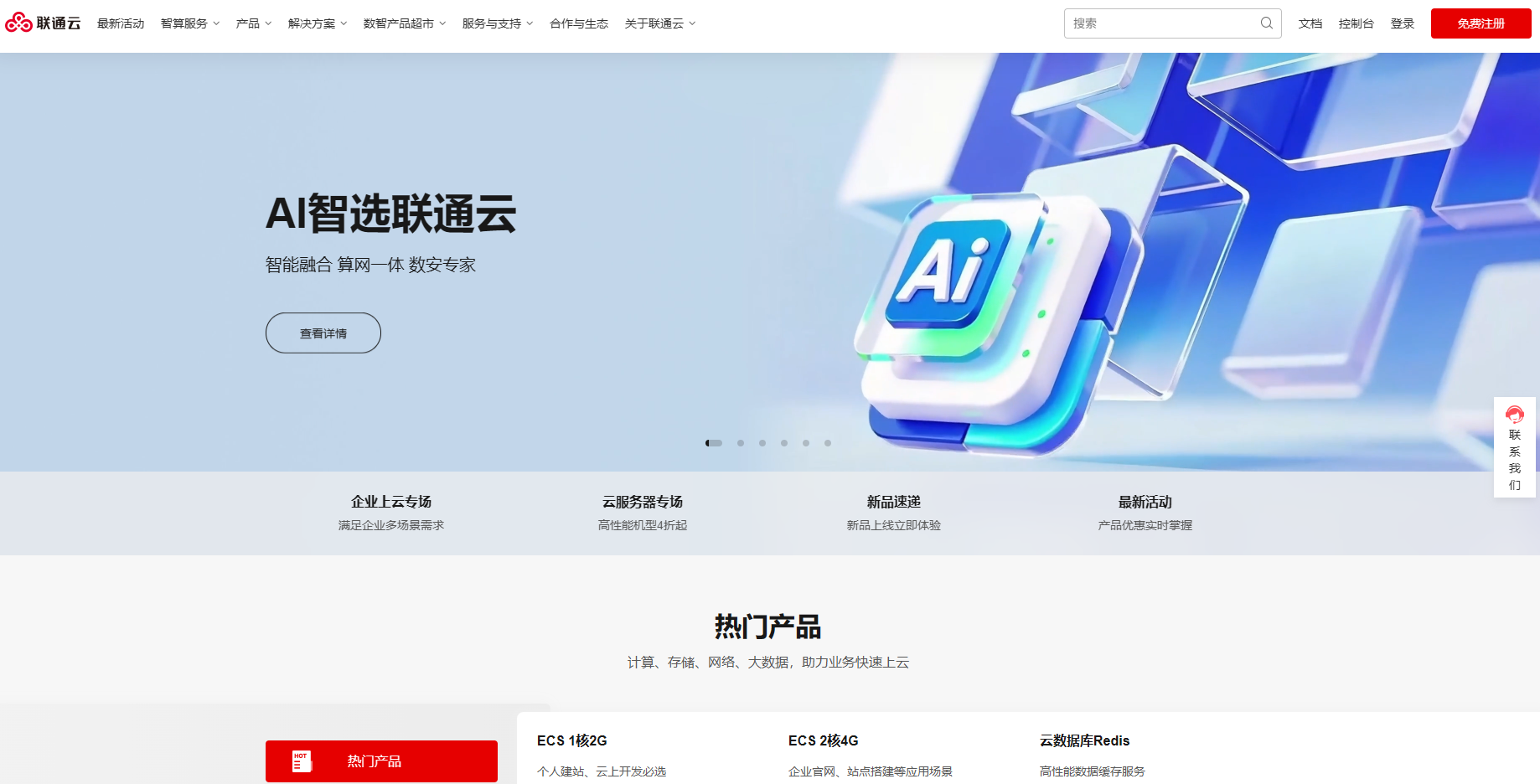
Task: Expand the 数智产品超市 dropdown
Action: tap(405, 23)
